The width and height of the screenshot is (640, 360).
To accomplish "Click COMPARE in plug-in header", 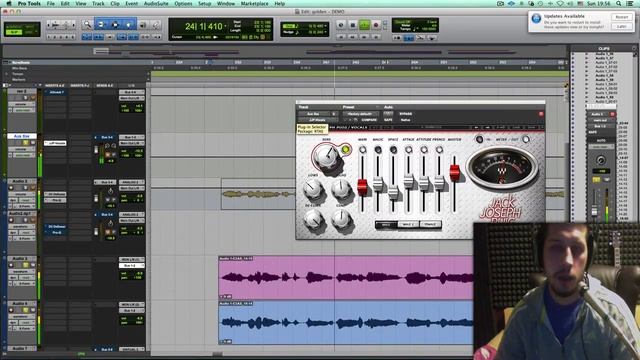I will pos(369,120).
